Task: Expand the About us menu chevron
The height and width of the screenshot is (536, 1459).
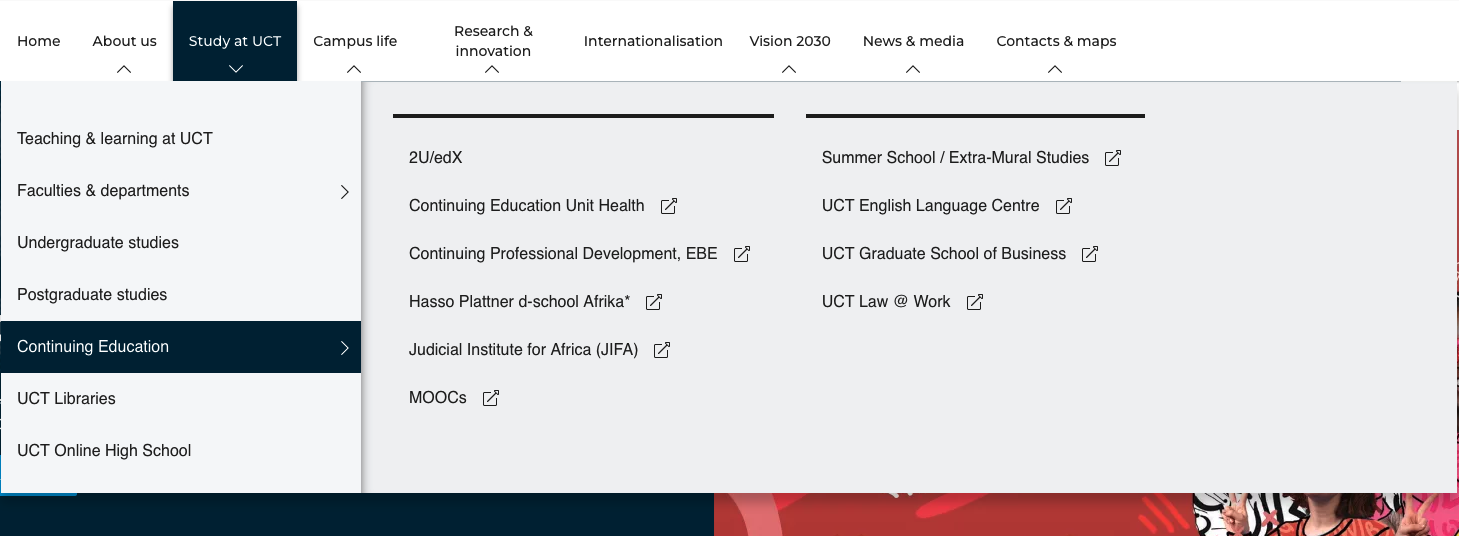Action: click(x=124, y=69)
